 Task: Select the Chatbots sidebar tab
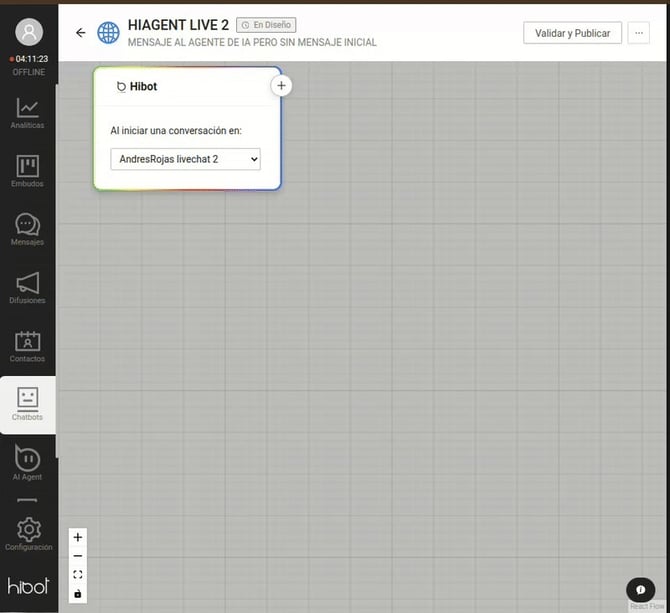[27, 404]
